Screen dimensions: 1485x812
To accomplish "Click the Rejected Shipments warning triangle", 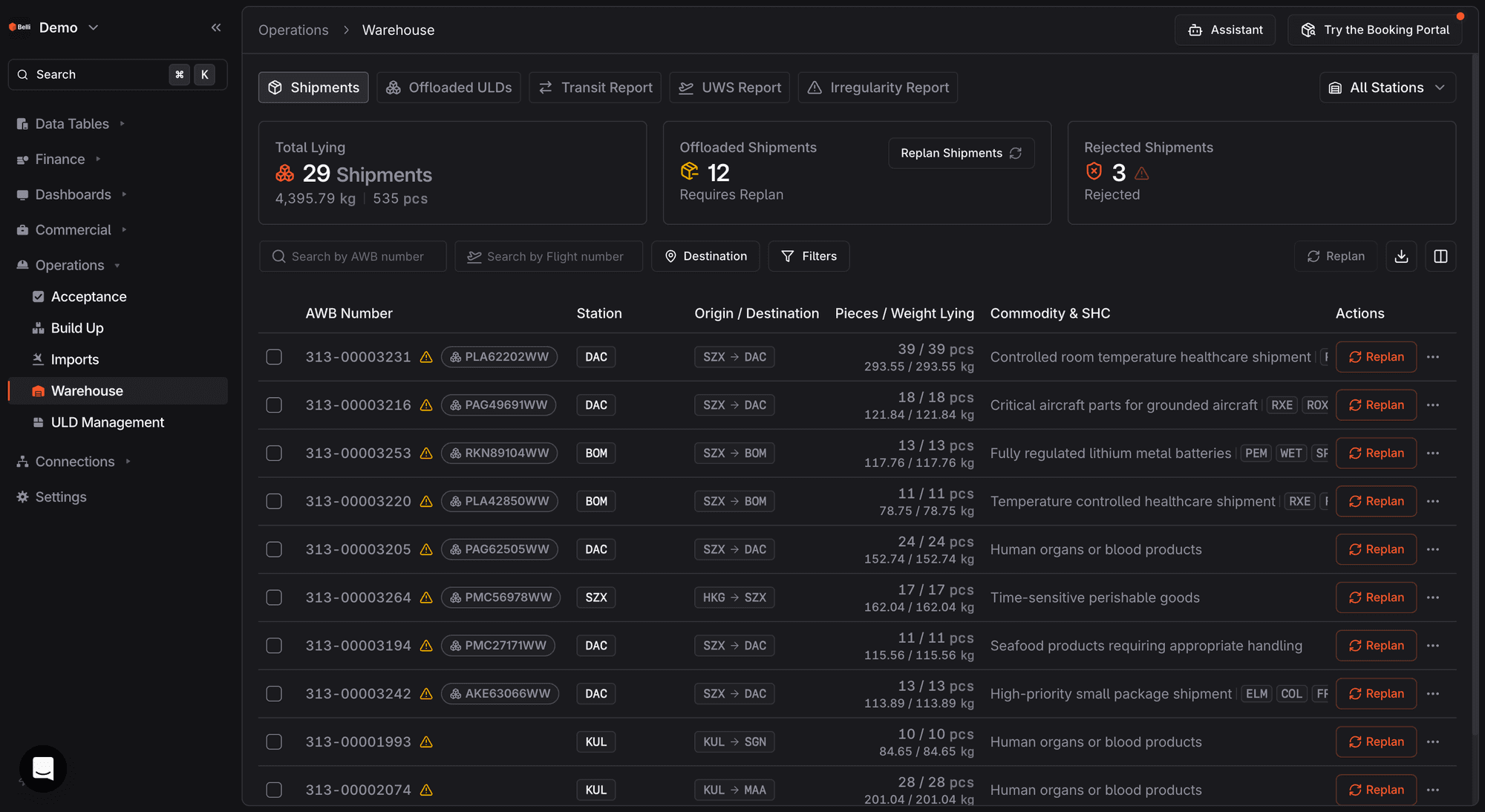I will [x=1142, y=173].
